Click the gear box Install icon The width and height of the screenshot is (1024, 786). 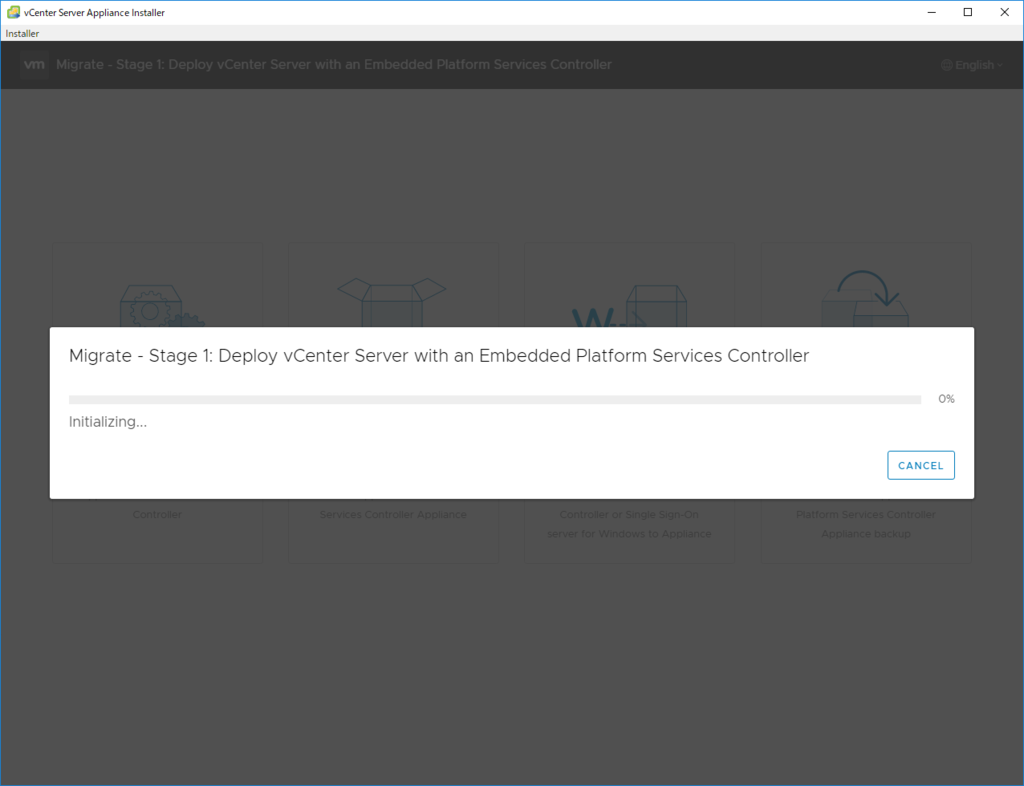point(162,306)
